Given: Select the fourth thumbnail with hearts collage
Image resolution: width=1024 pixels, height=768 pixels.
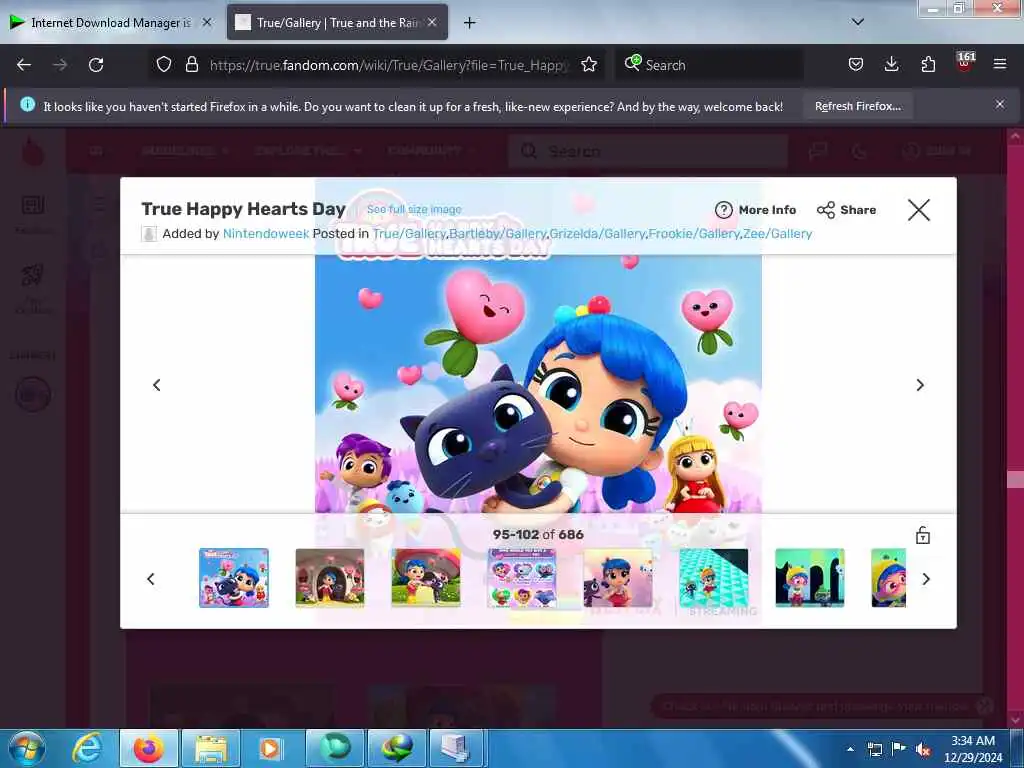Looking at the screenshot, I should [x=522, y=578].
